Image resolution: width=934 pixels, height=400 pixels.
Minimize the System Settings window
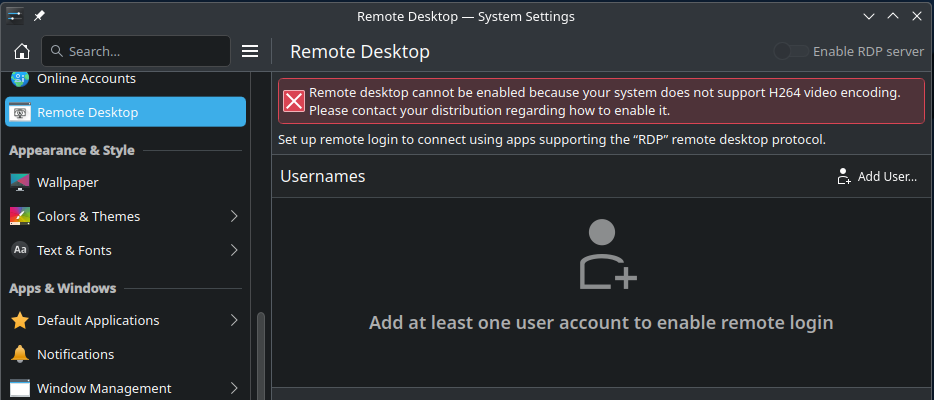pos(868,17)
